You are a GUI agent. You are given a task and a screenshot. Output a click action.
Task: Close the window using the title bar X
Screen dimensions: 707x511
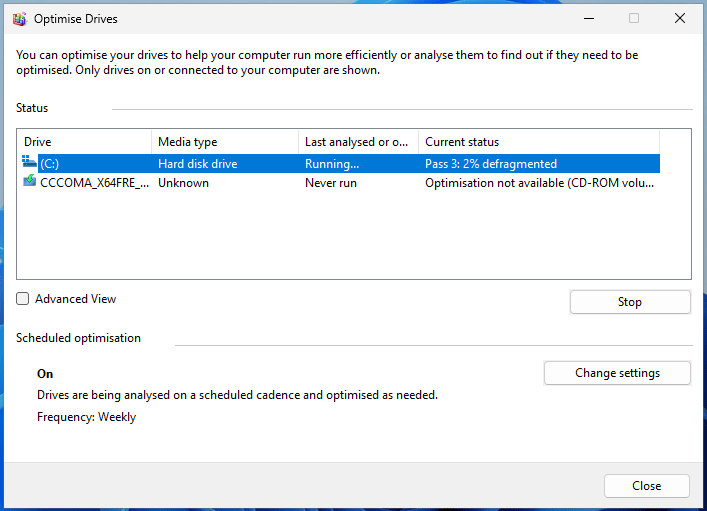(680, 19)
